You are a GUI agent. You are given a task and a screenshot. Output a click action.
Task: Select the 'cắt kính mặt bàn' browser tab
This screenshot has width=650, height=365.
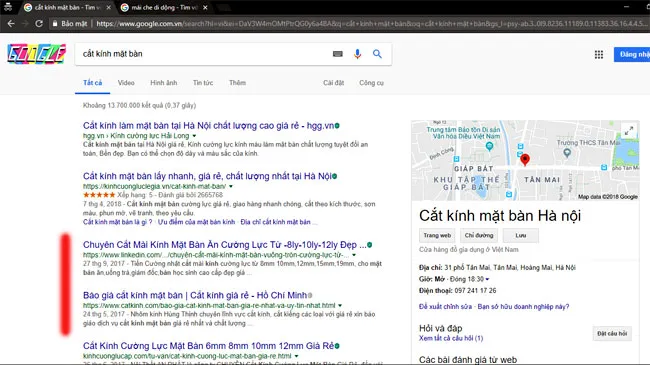click(67, 7)
